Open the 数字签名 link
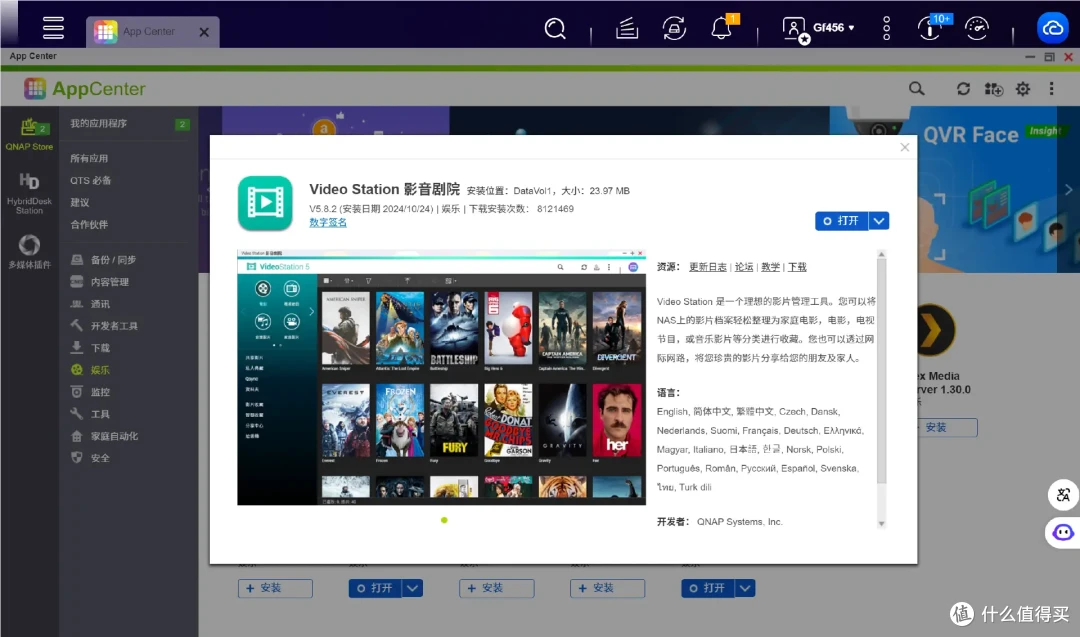 click(328, 222)
